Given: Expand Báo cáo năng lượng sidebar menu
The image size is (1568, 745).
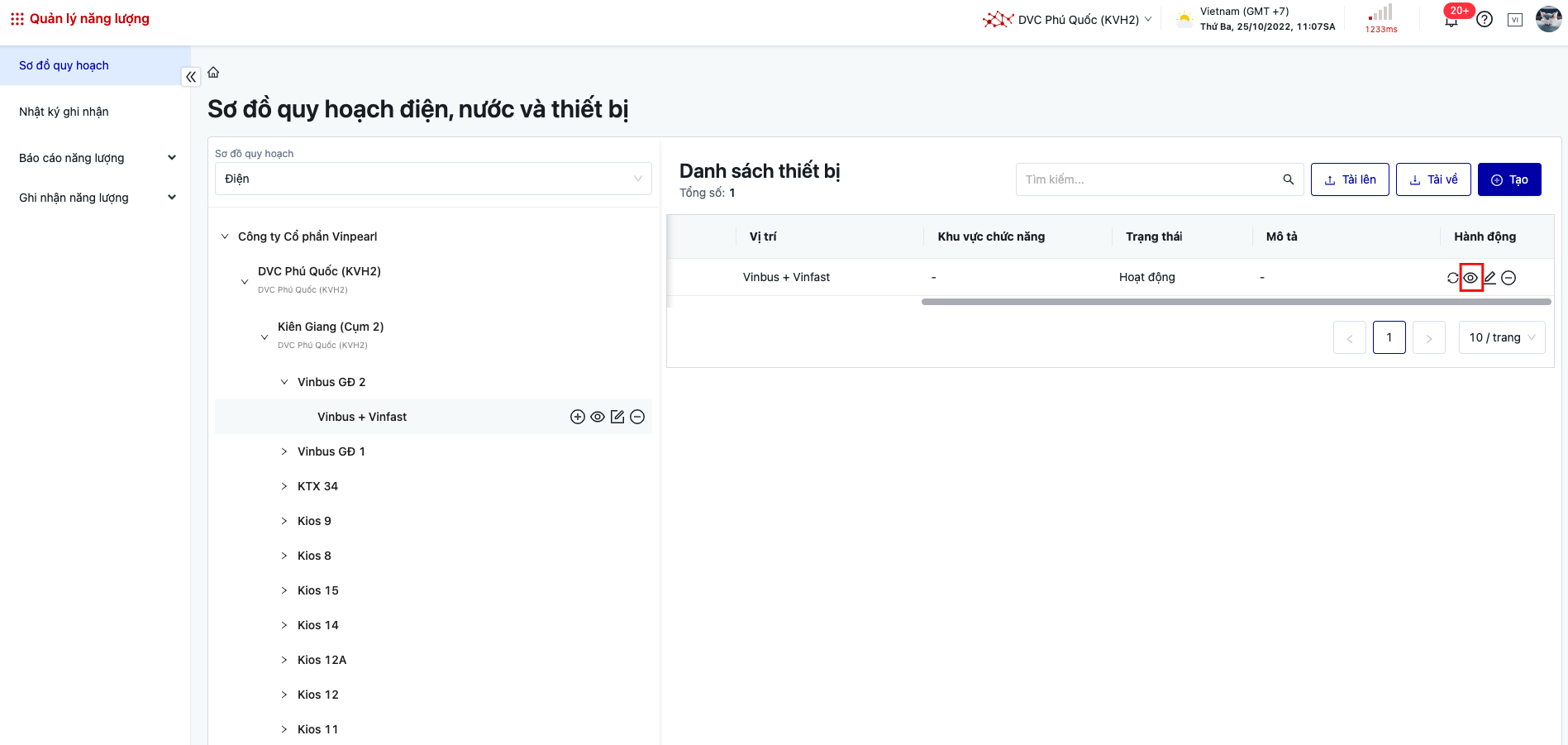Looking at the screenshot, I should pyautogui.click(x=95, y=158).
